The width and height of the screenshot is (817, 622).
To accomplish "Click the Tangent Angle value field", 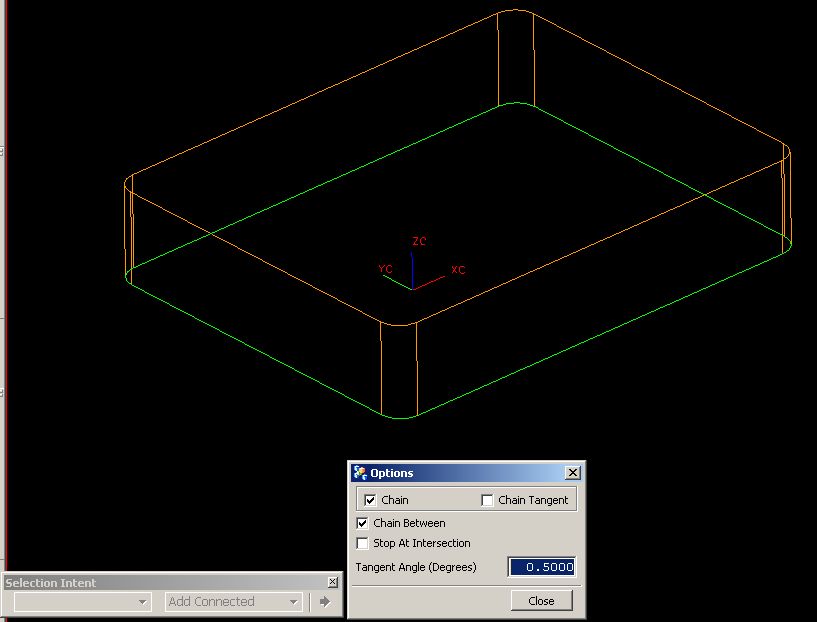I will click(x=542, y=567).
